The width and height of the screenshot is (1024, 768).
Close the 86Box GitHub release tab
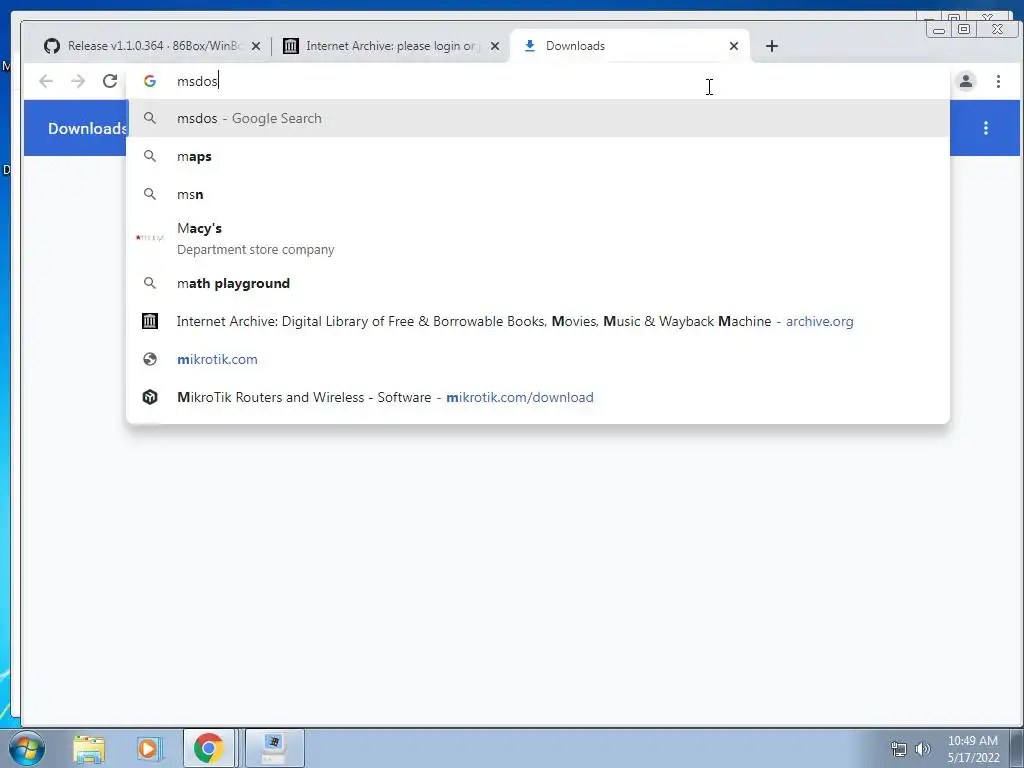click(x=256, y=46)
